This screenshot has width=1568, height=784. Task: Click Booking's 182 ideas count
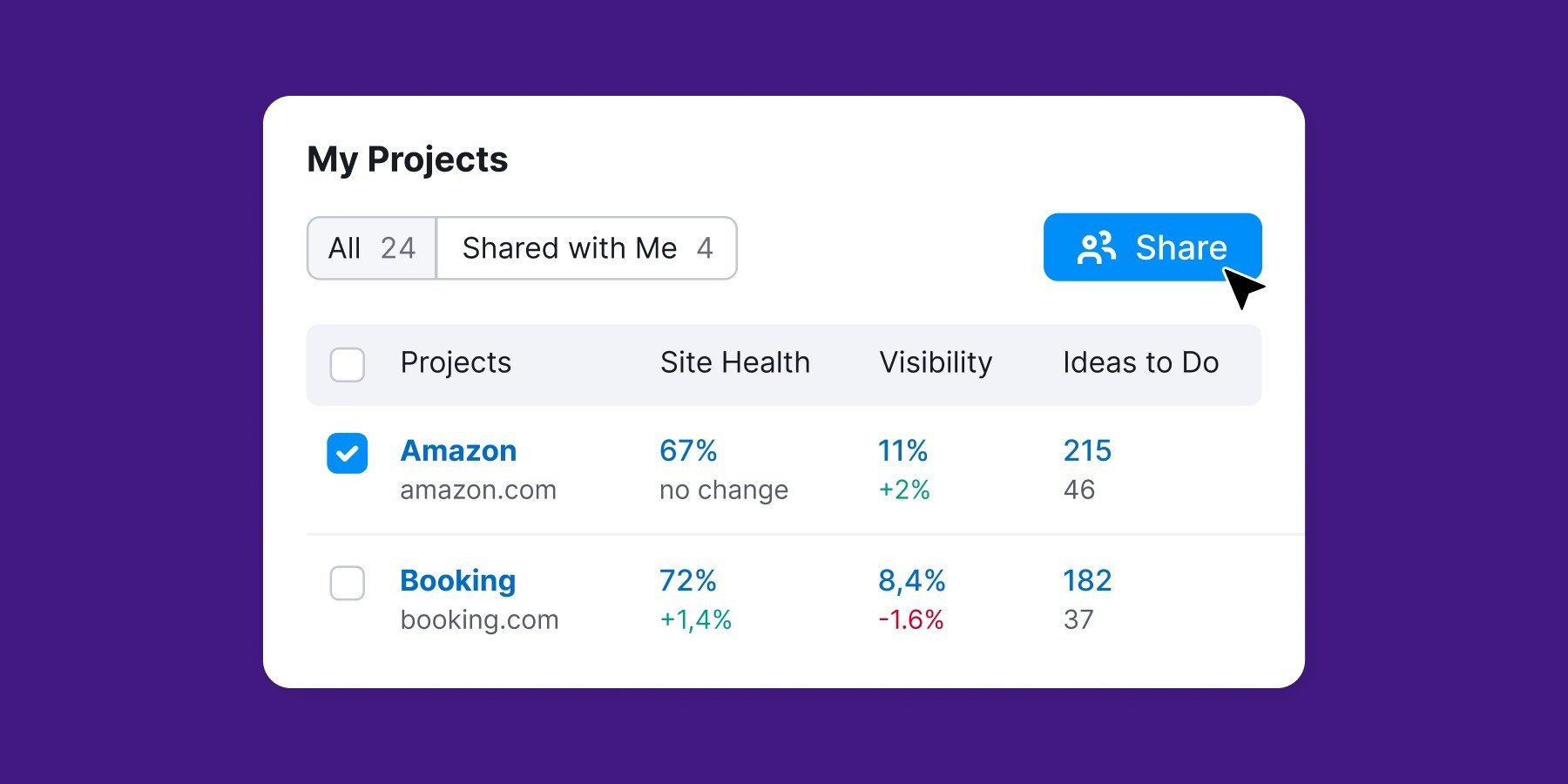(1086, 580)
